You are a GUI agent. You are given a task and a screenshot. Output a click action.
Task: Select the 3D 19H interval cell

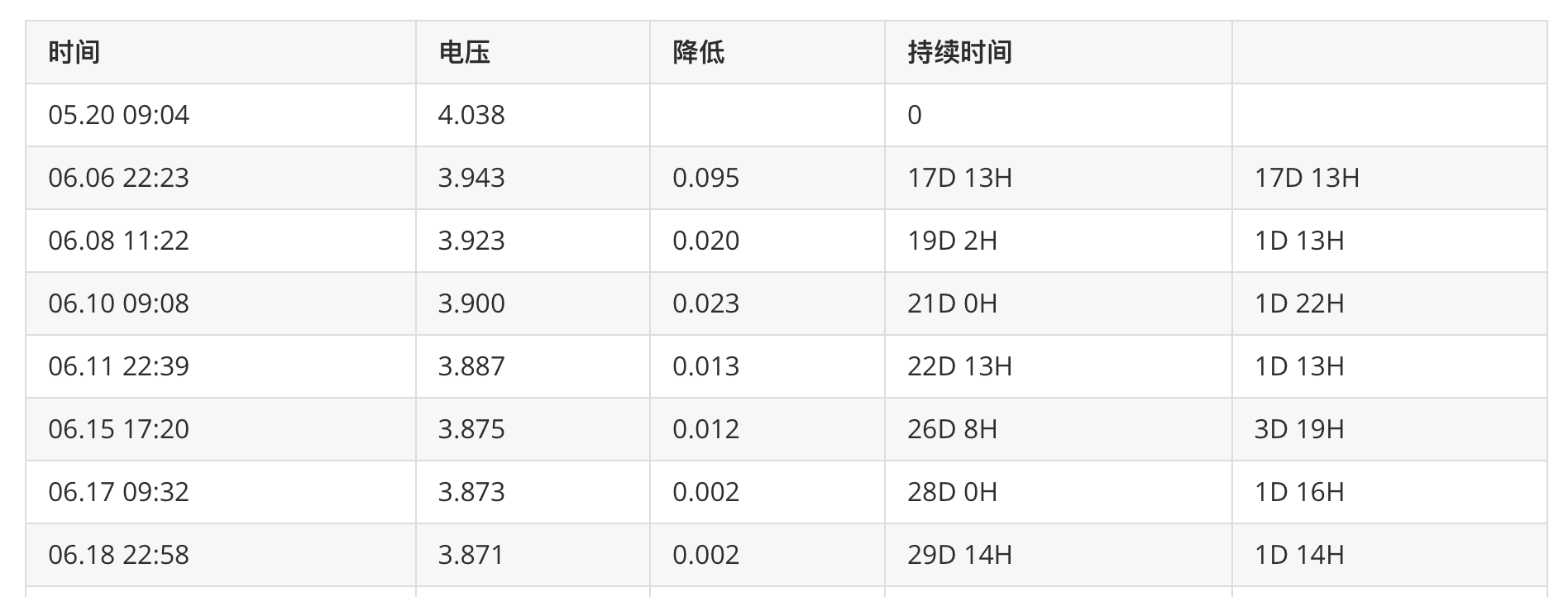click(x=1299, y=429)
